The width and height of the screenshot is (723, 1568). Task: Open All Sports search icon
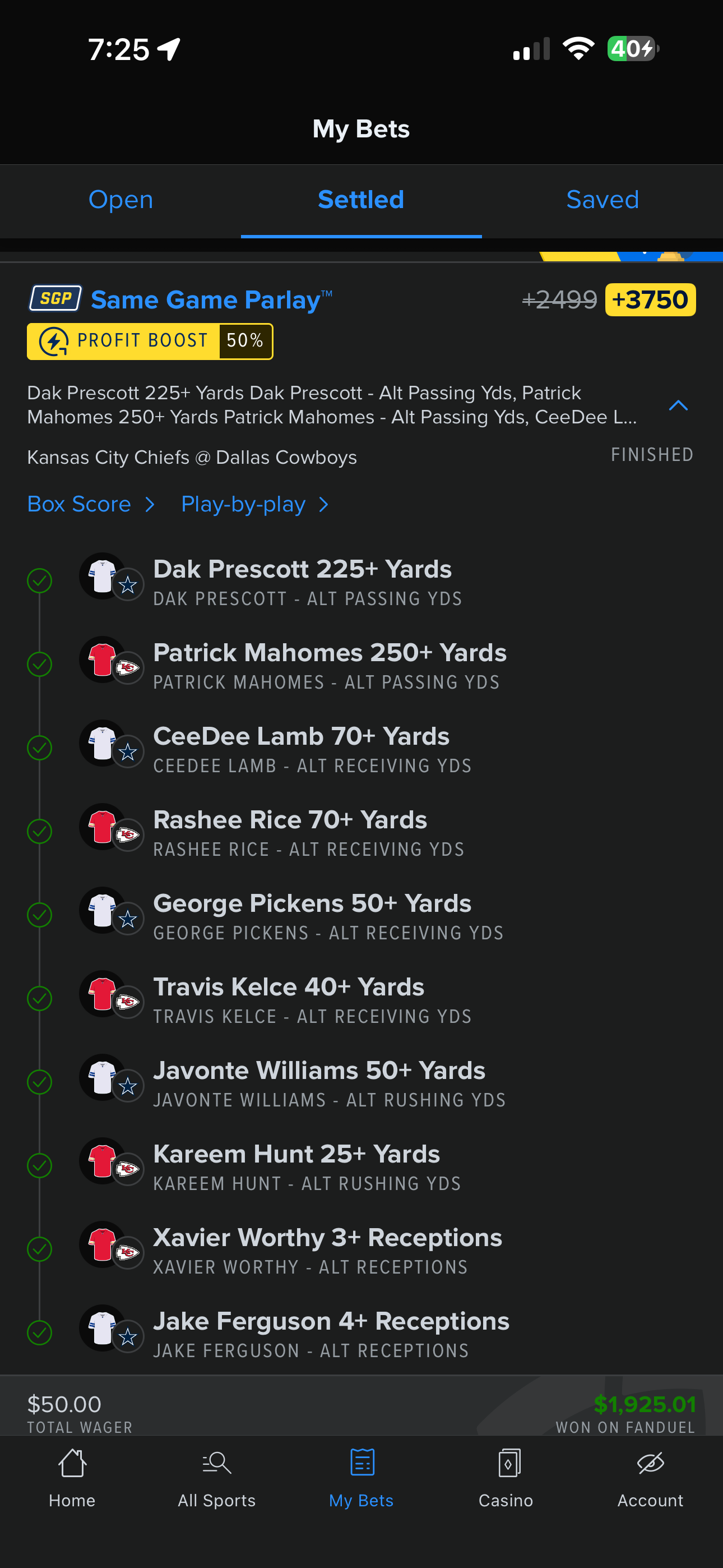[x=217, y=1463]
